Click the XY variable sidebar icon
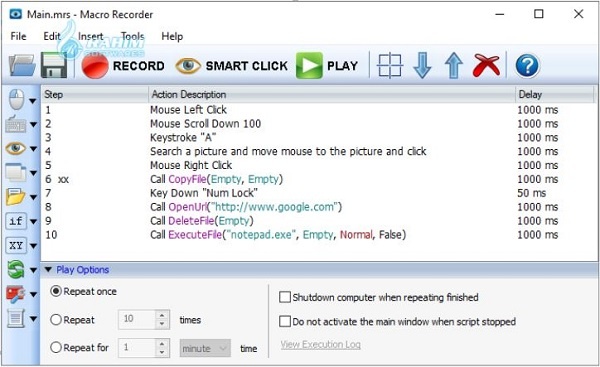The image size is (600, 367). coord(16,245)
